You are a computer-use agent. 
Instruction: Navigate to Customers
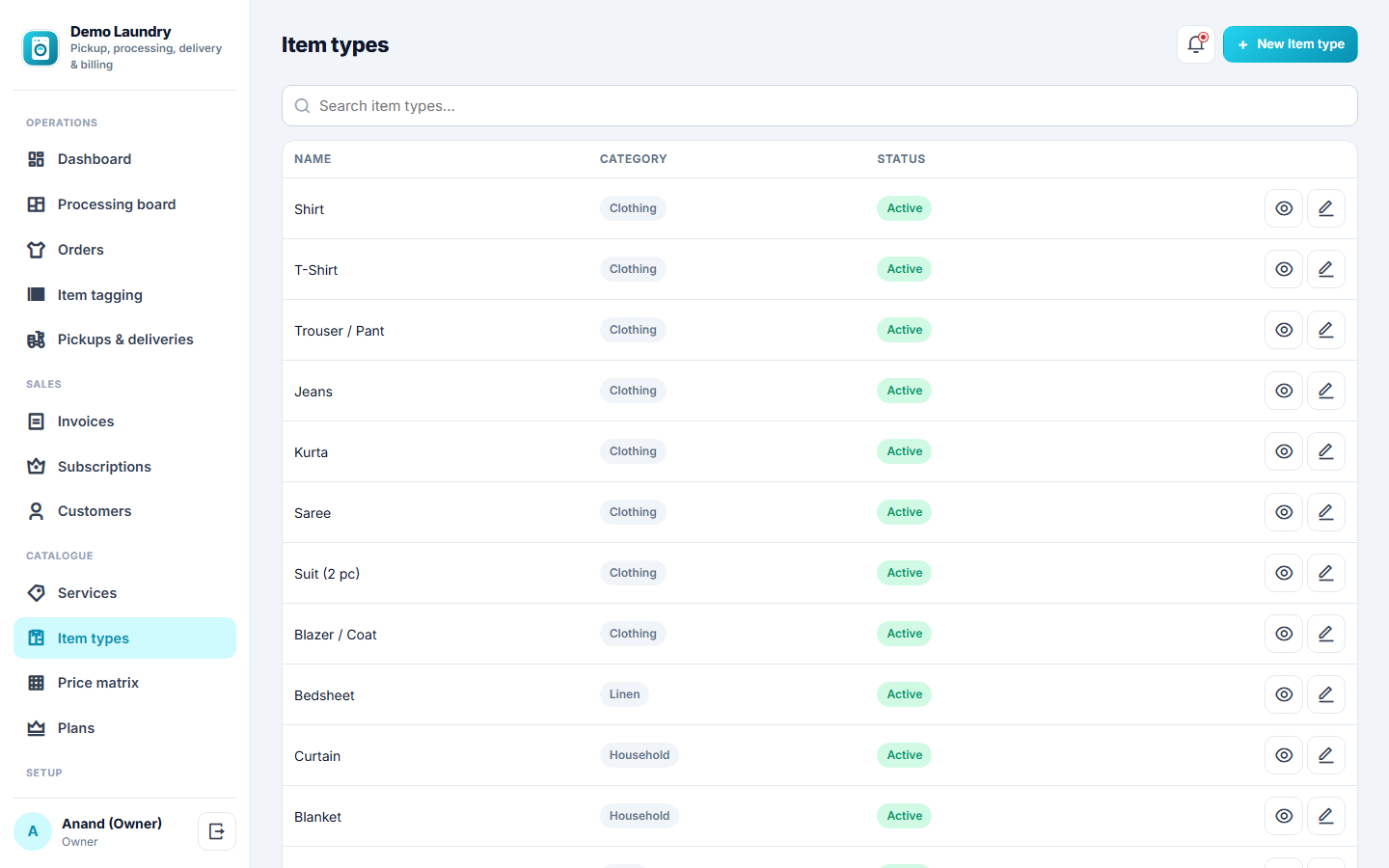pos(124,511)
